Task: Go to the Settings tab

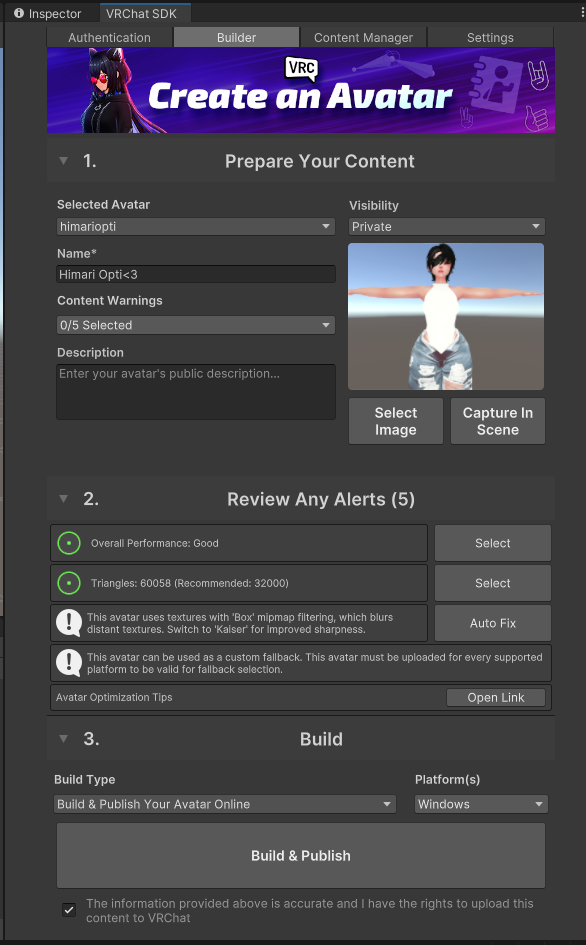Action: [490, 37]
